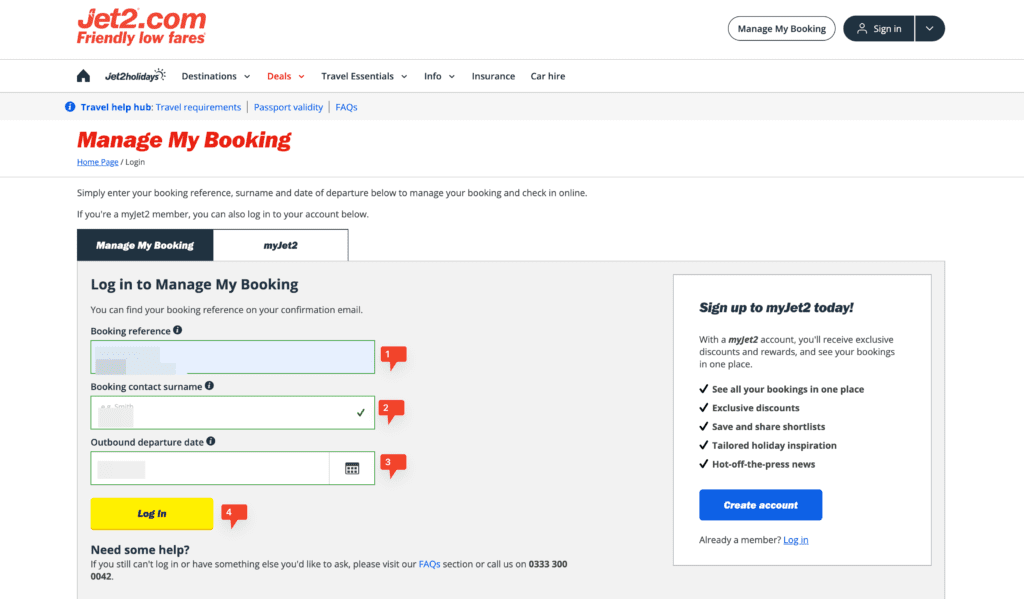Screen dimensions: 1024x599
Task: Click the Create account button
Action: [x=760, y=505]
